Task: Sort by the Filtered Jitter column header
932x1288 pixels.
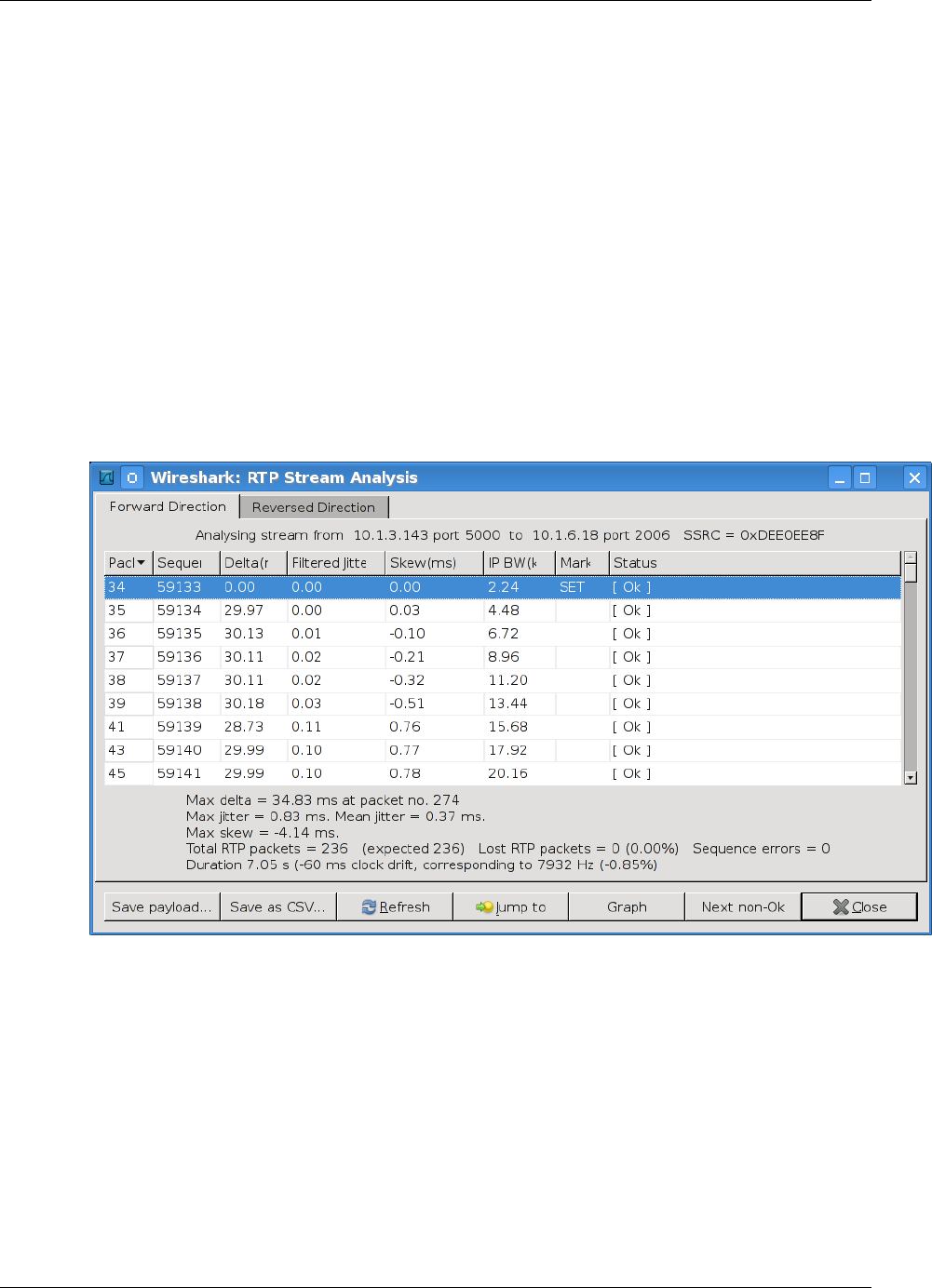Action: pyautogui.click(x=336, y=562)
